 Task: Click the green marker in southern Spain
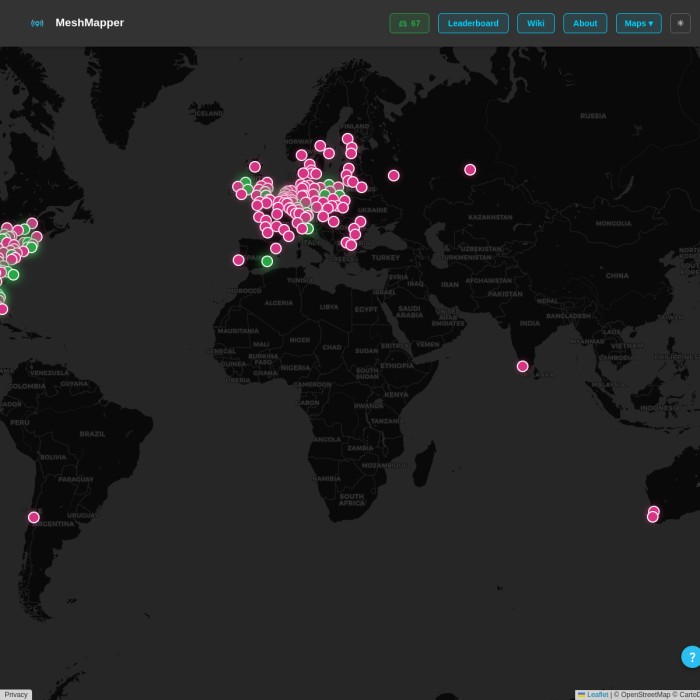click(267, 261)
